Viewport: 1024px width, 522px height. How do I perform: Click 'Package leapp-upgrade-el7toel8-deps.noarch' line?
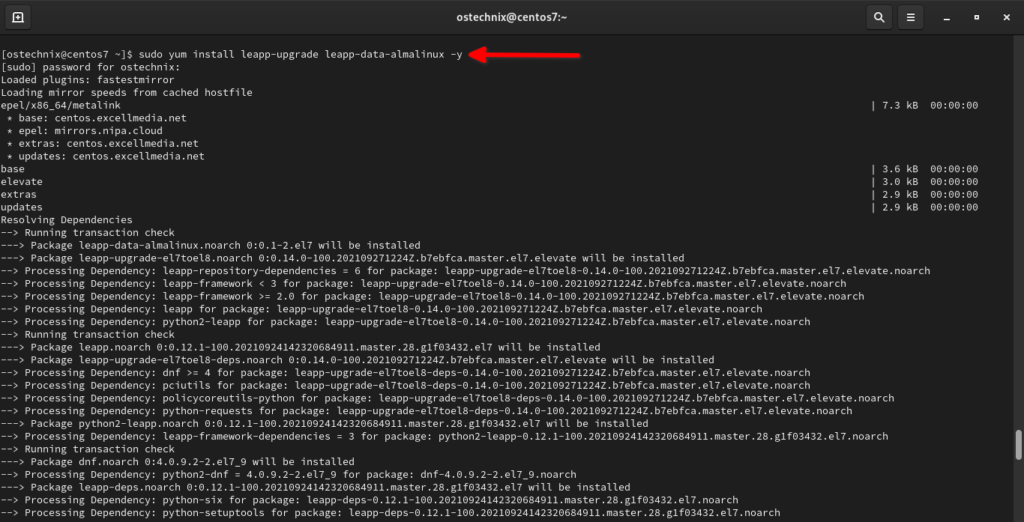[357, 360]
